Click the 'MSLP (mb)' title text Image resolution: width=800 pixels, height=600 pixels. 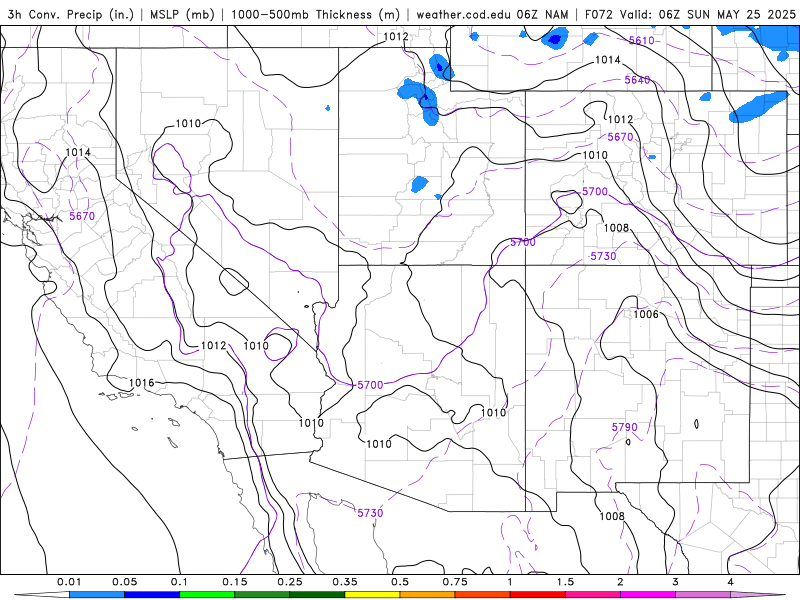coord(182,15)
